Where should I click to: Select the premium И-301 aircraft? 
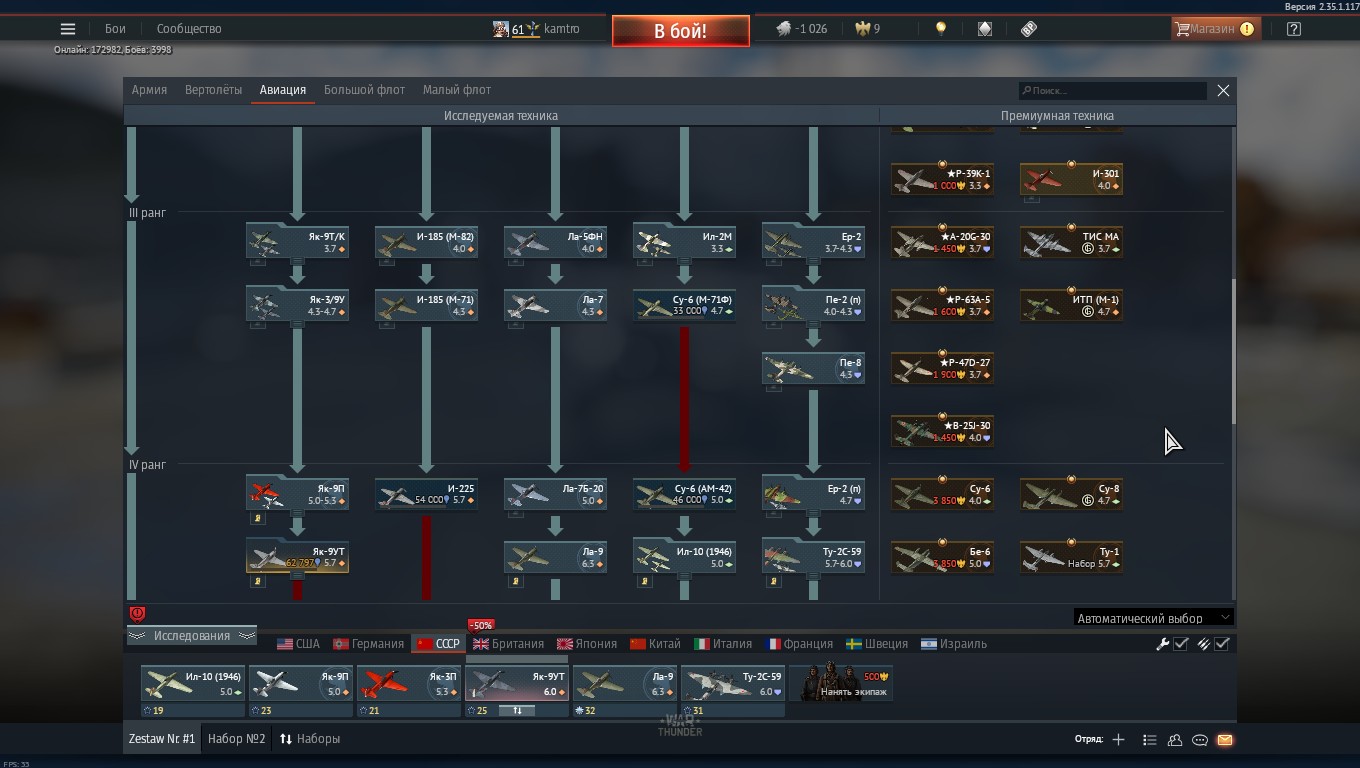tap(1071, 179)
